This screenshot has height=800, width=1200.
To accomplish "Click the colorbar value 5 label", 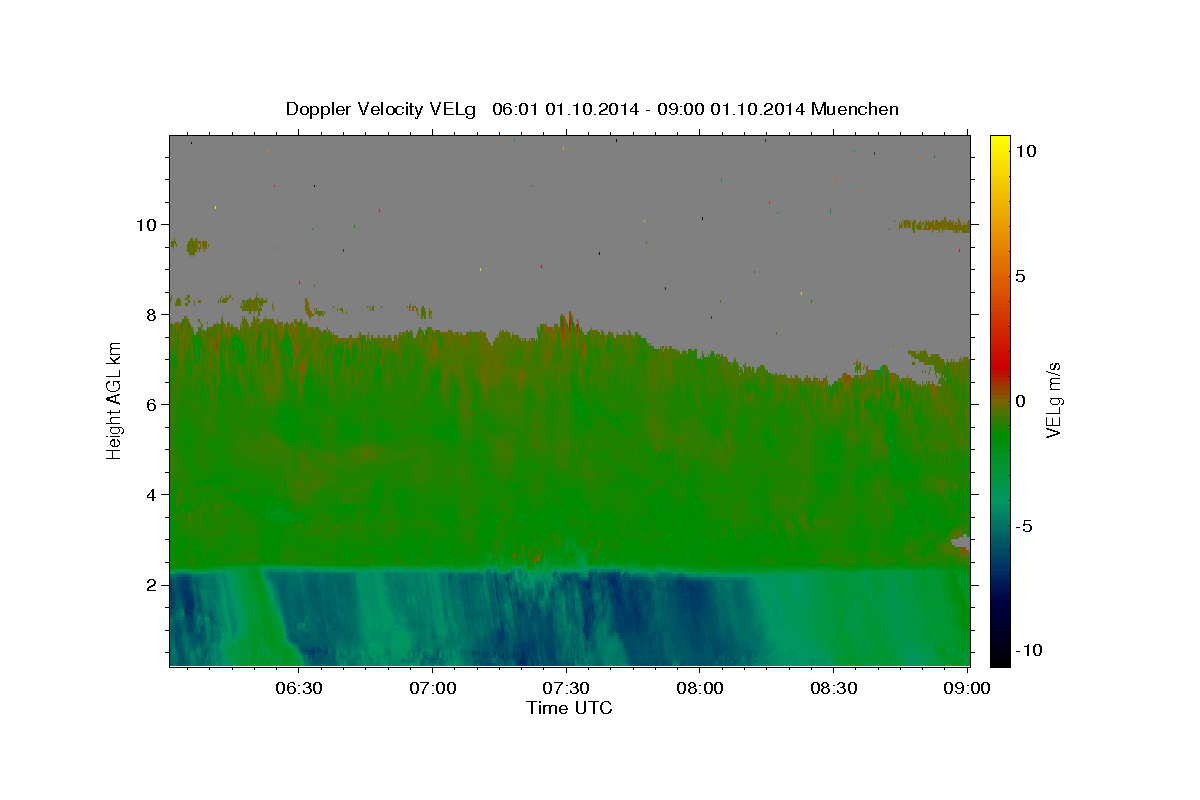I will 1021,275.
